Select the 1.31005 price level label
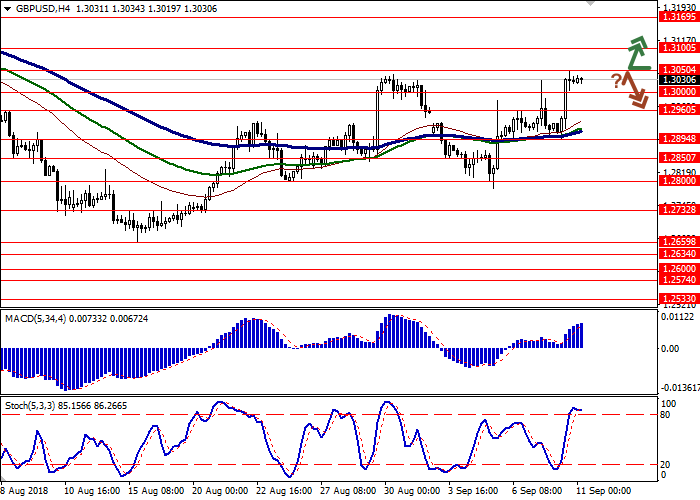This screenshot has width=700, height=500. pyautogui.click(x=679, y=48)
